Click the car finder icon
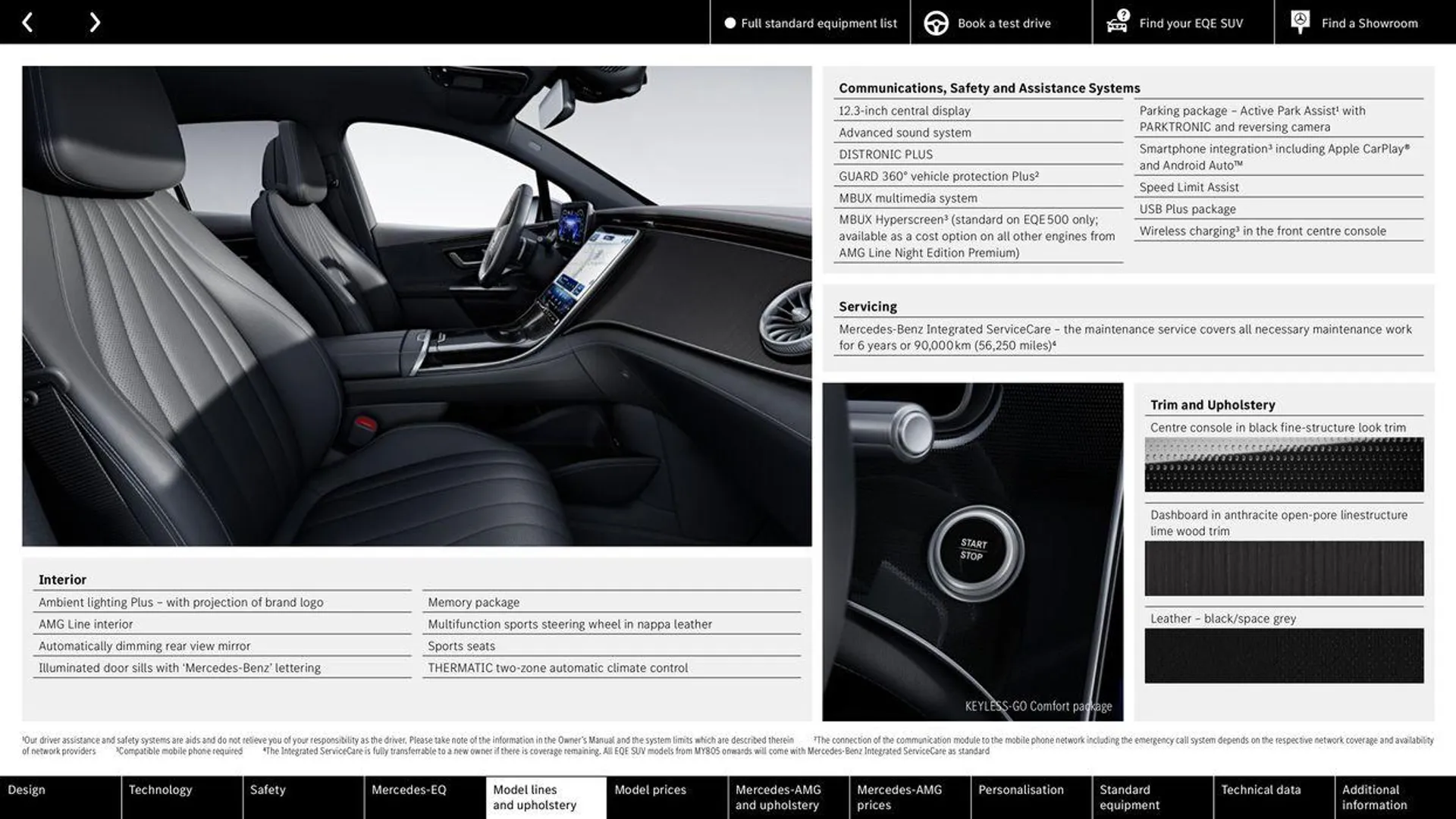Image resolution: width=1456 pixels, height=819 pixels. tap(1117, 21)
